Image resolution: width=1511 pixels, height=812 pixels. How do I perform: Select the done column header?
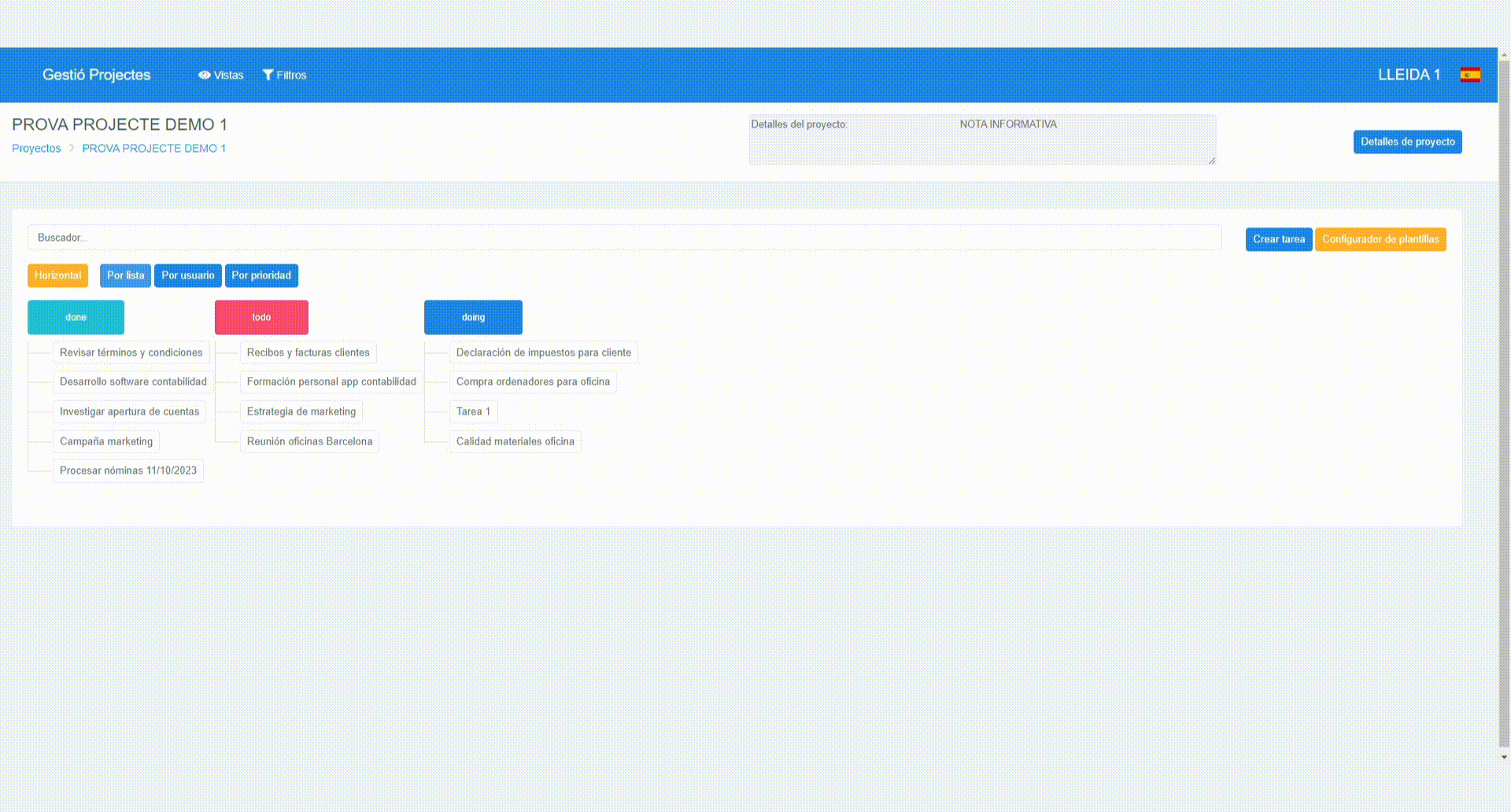[x=76, y=317]
